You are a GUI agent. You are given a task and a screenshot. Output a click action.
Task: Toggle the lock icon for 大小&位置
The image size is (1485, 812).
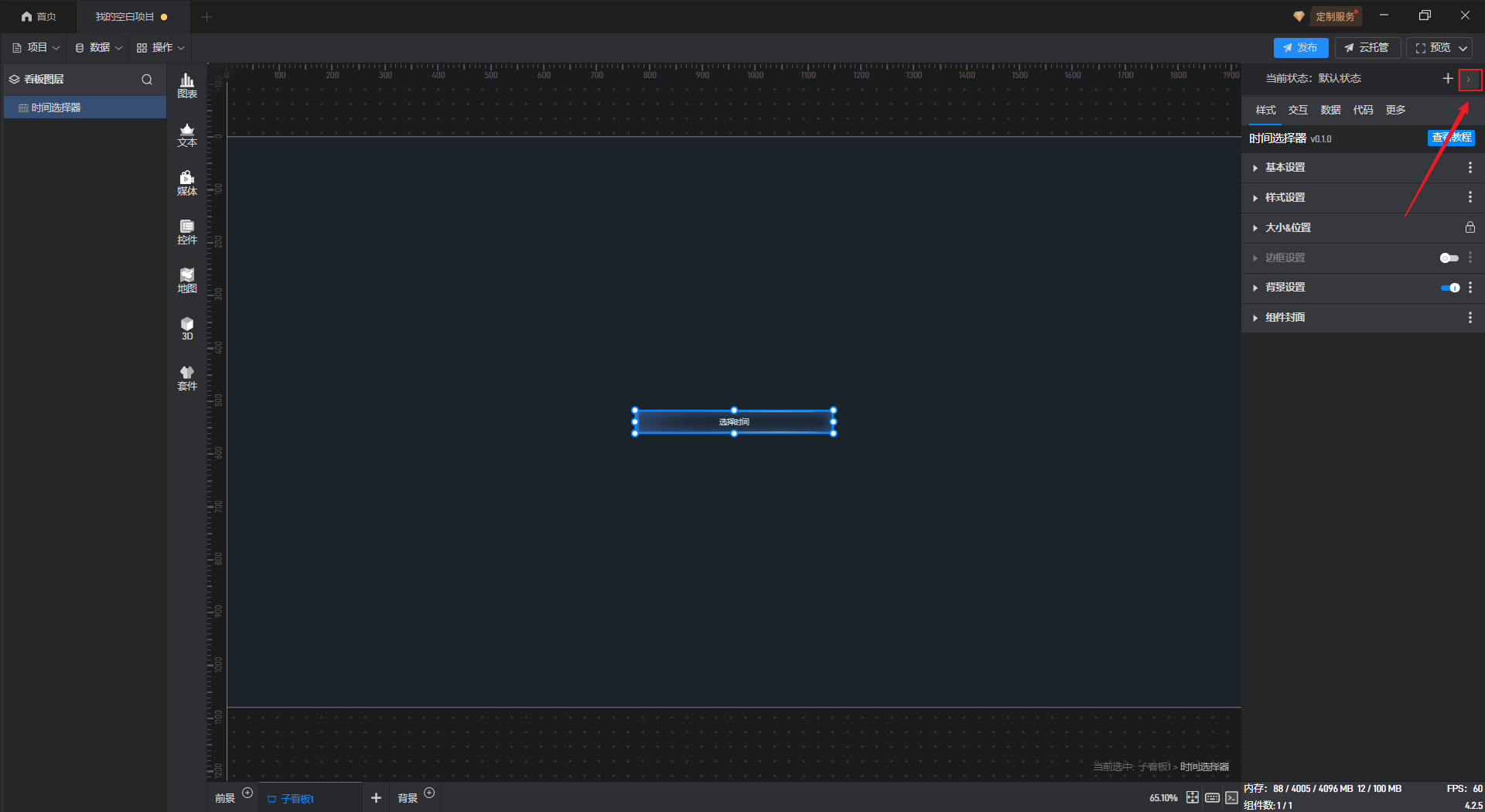pos(1470,227)
